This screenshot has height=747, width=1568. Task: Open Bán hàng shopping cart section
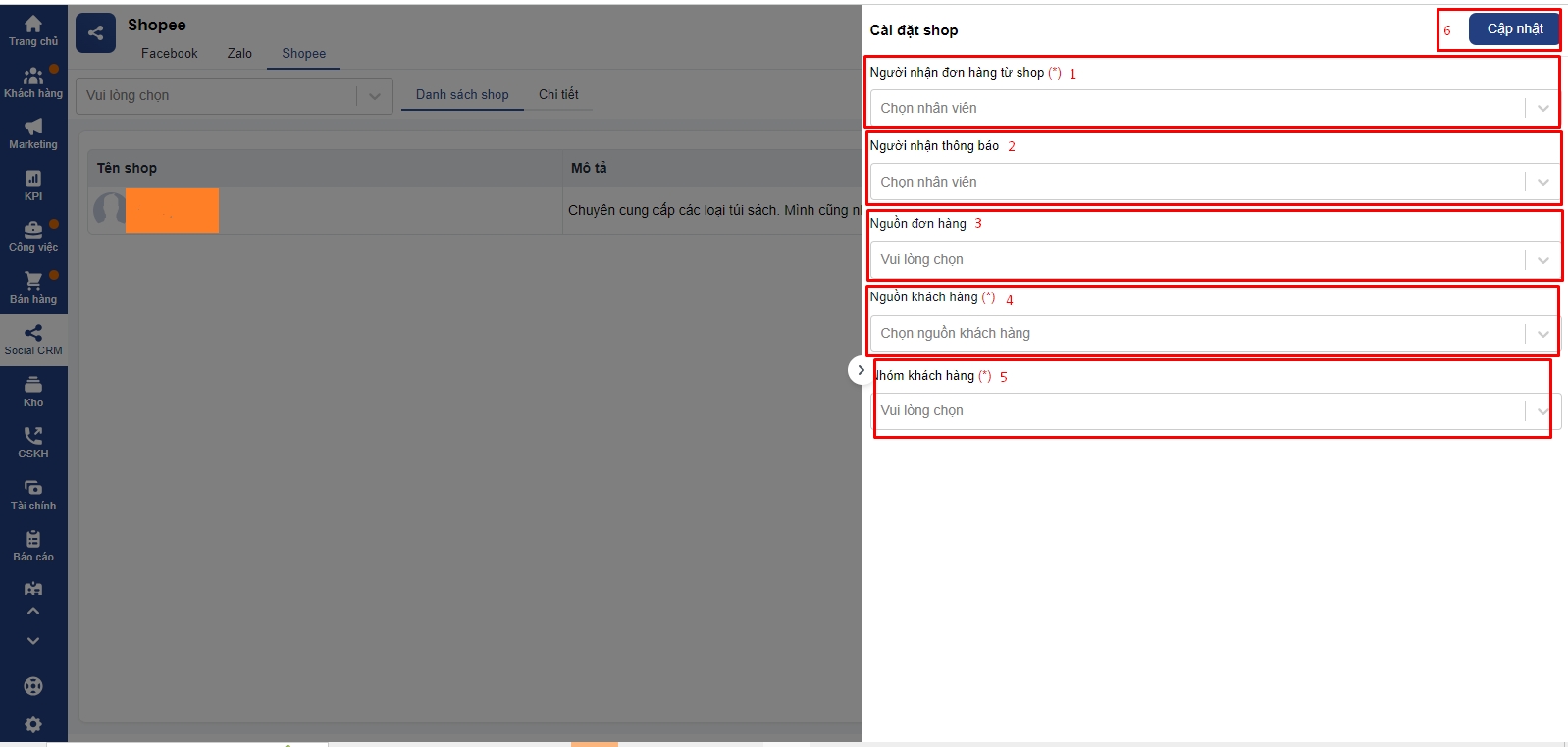coord(33,288)
